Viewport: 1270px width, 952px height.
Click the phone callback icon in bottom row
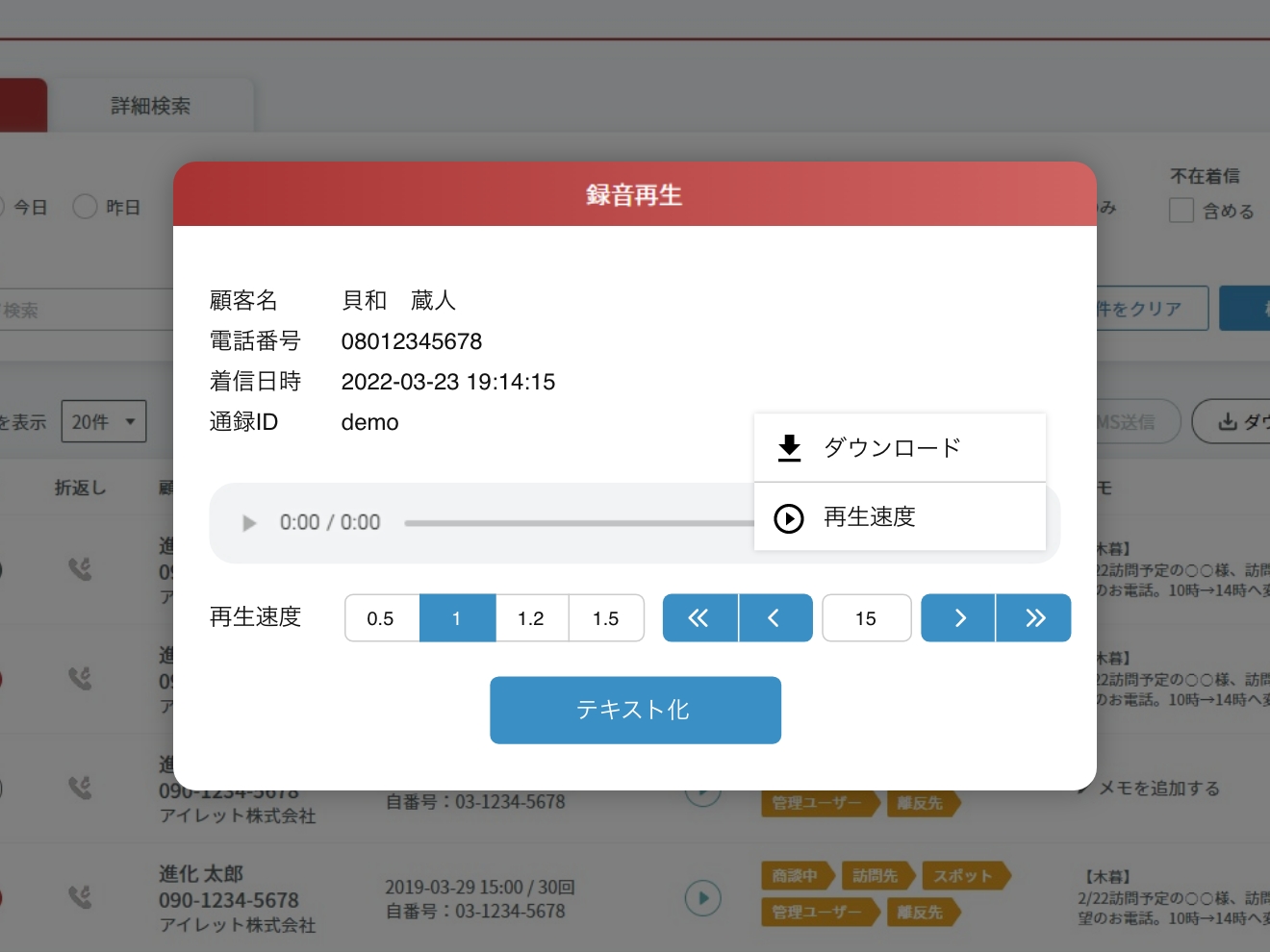[x=80, y=897]
